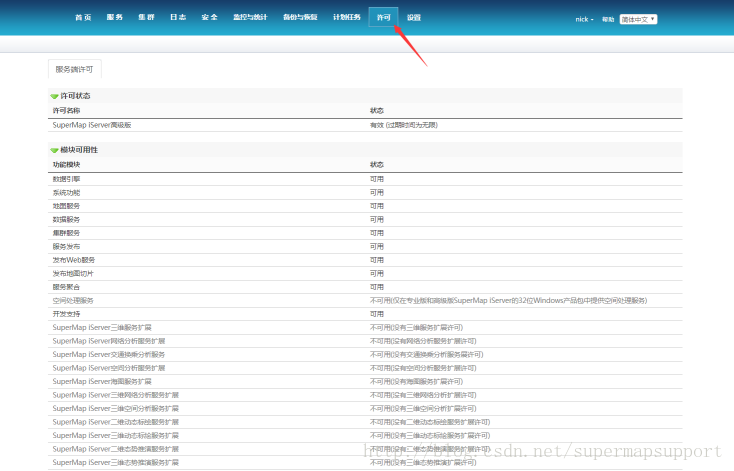Click the SuperMap iServer高级版 license name
The height and width of the screenshot is (471, 734).
pos(92,125)
